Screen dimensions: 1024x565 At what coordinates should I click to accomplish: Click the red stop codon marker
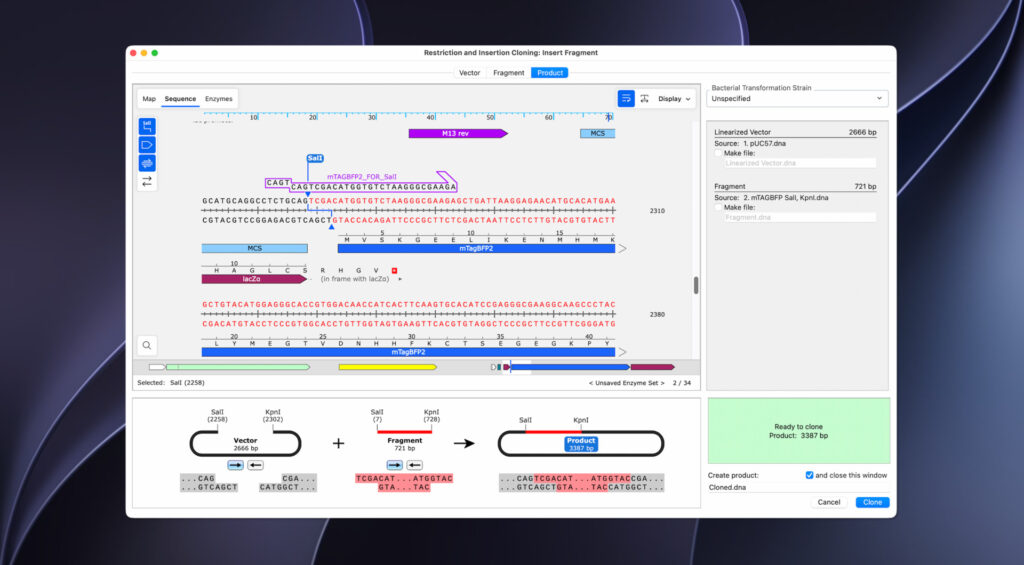point(394,270)
